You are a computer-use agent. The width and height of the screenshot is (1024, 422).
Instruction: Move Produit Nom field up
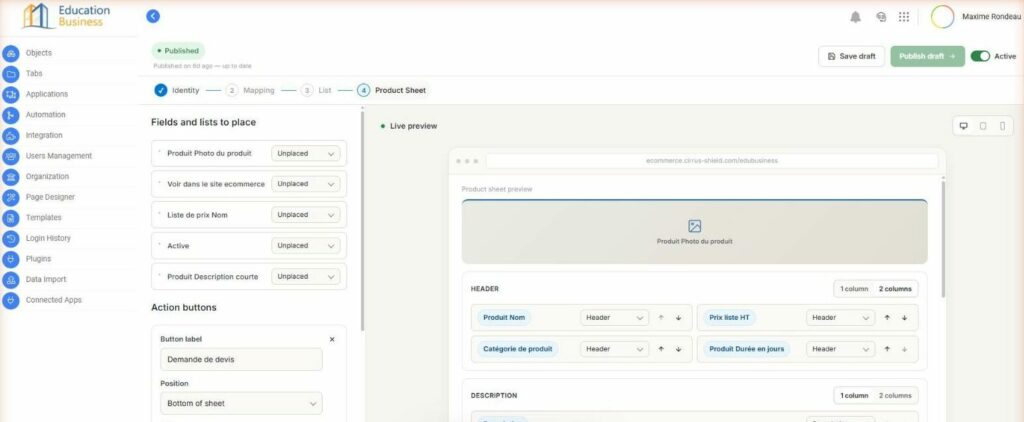pyautogui.click(x=661, y=317)
